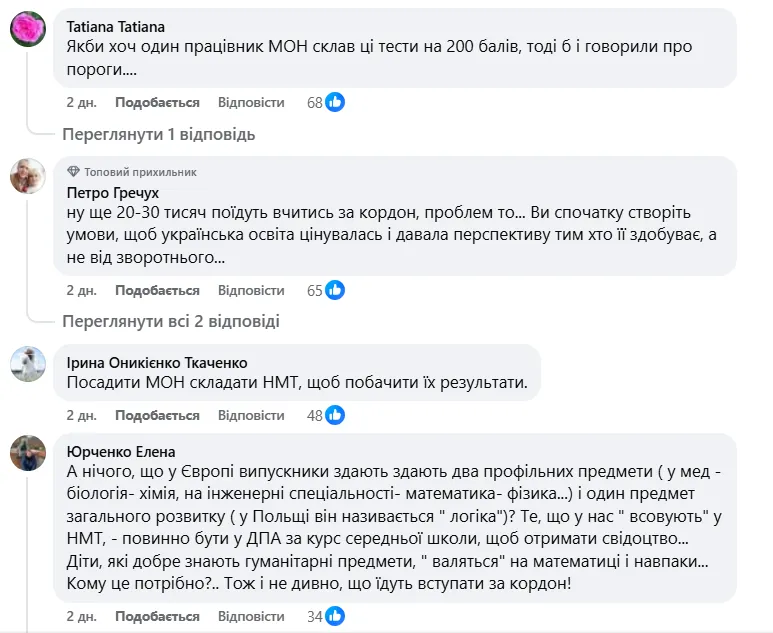
Task: Open Tatiana Tatiana's profile picture
Action: (27, 29)
